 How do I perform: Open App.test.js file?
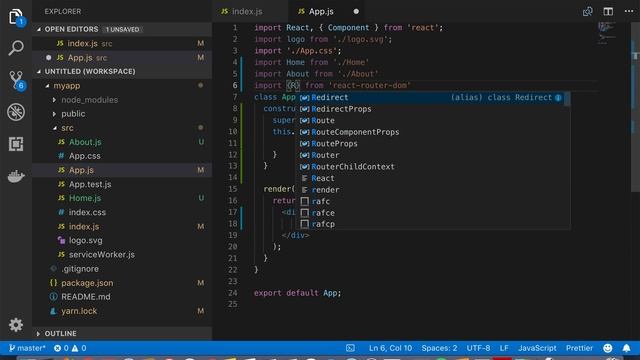(x=122, y=184)
